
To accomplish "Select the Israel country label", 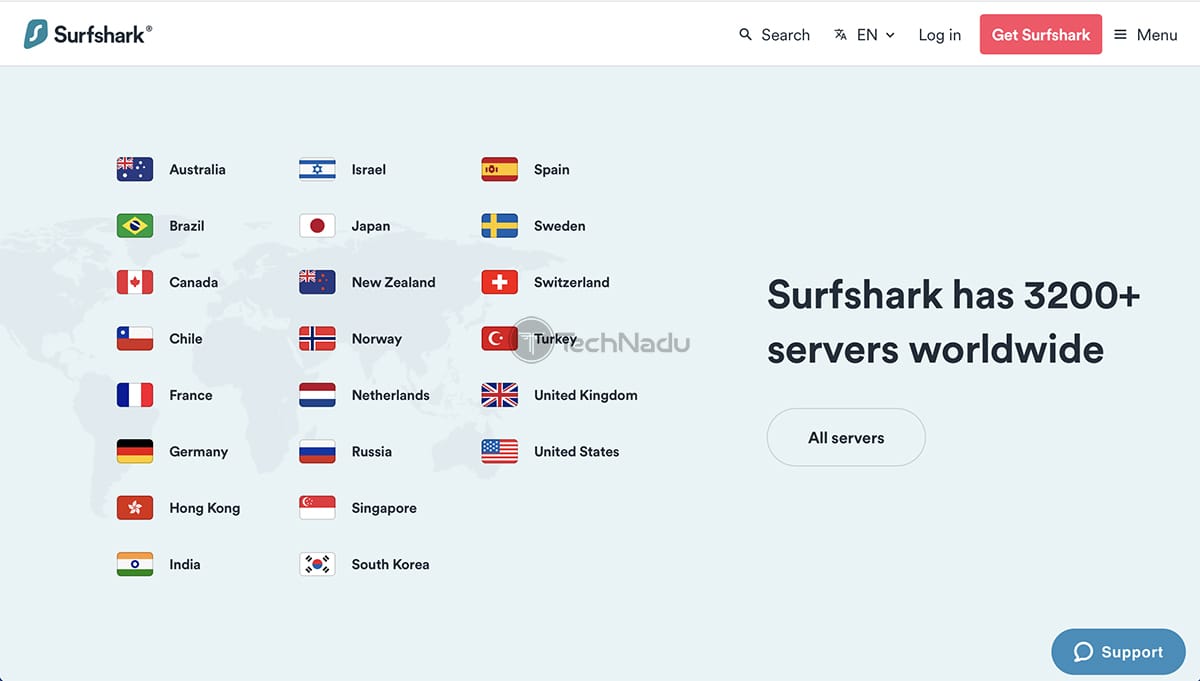I will pyautogui.click(x=368, y=170).
